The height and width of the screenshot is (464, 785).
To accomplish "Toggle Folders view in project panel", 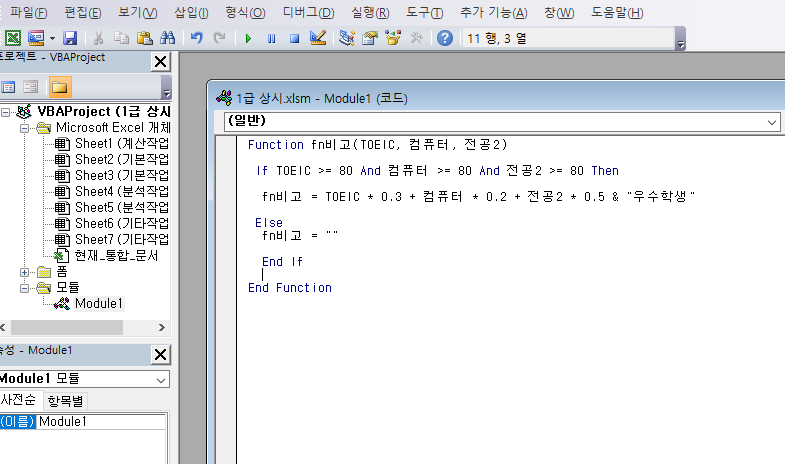I will coord(60,87).
